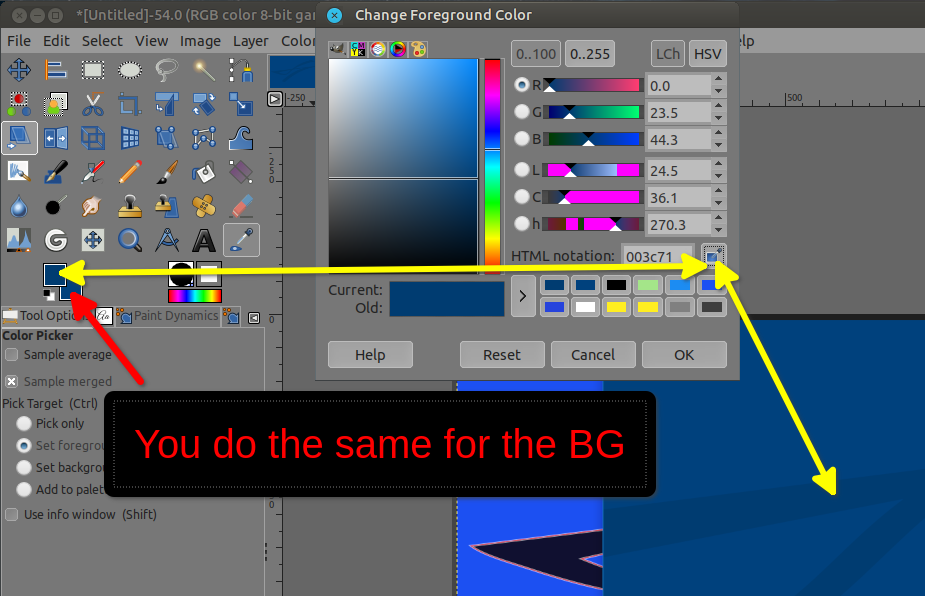Increase the h hue value stepper
This screenshot has width=925, height=596.
[718, 218]
